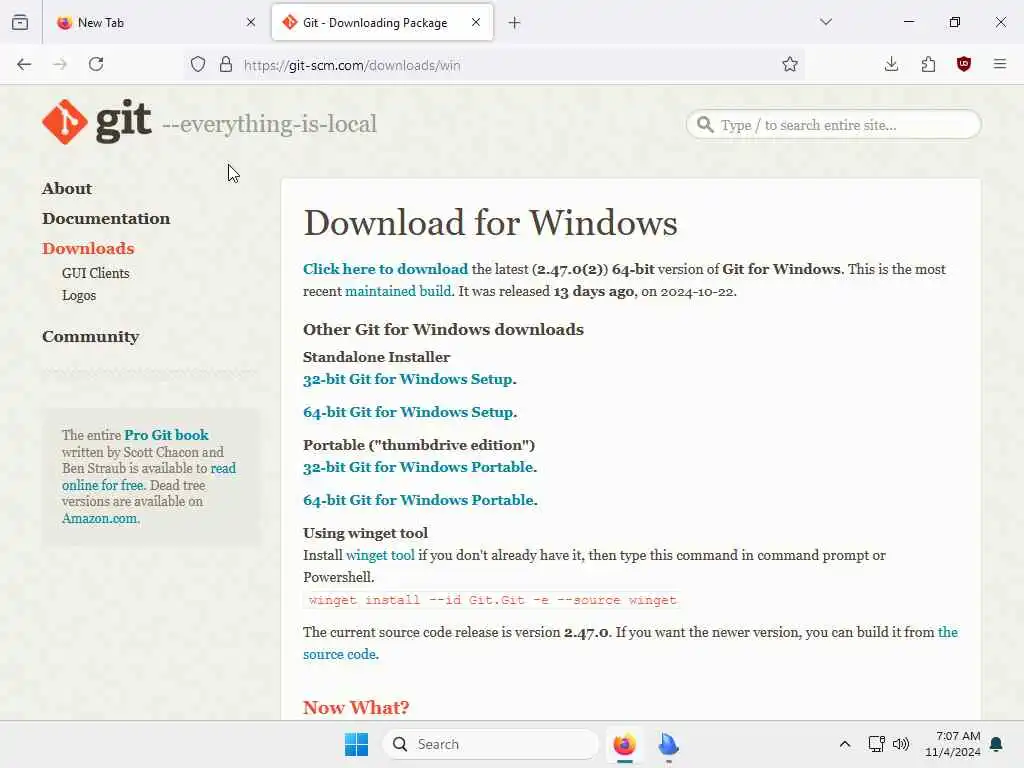Select Git Downloading Package tab
Image resolution: width=1024 pixels, height=768 pixels.
click(382, 22)
